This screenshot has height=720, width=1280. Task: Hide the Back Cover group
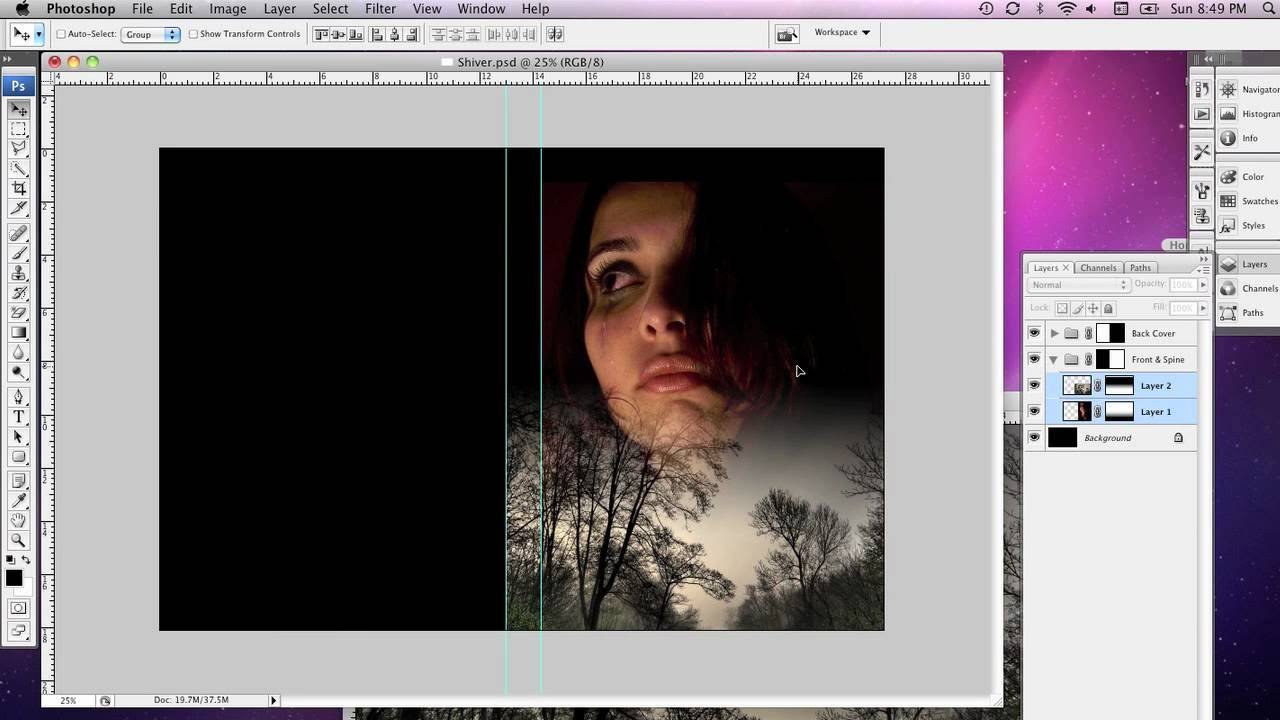point(1034,333)
